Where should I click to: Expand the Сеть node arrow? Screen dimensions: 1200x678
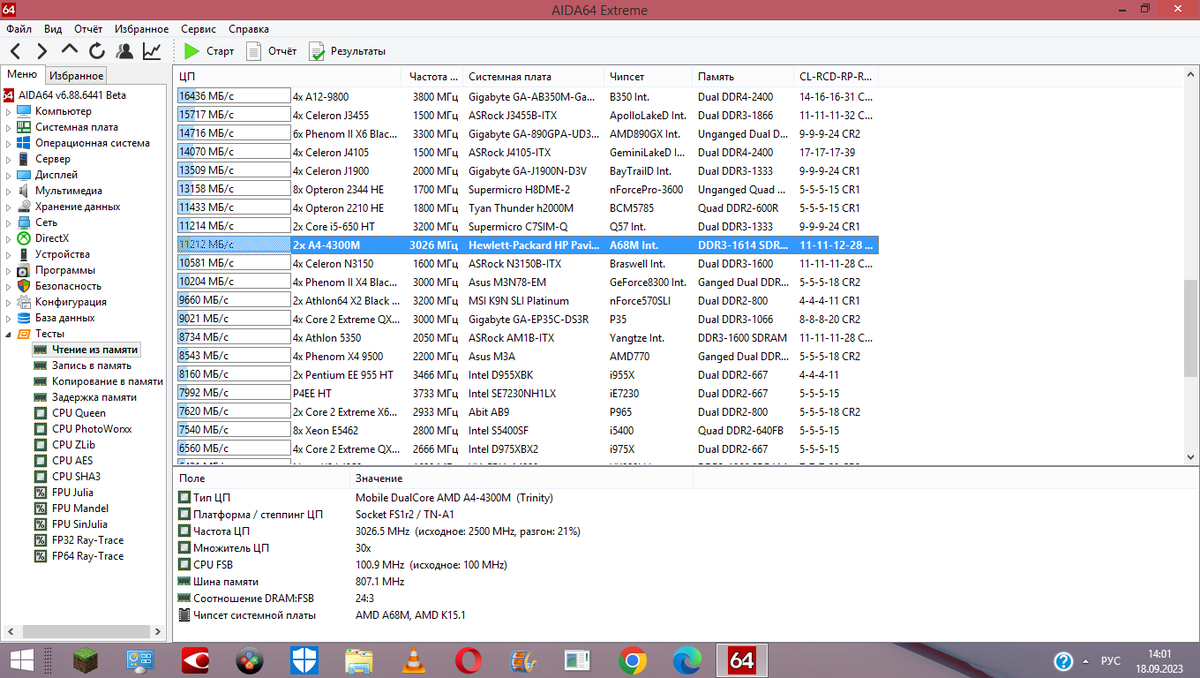(9, 222)
